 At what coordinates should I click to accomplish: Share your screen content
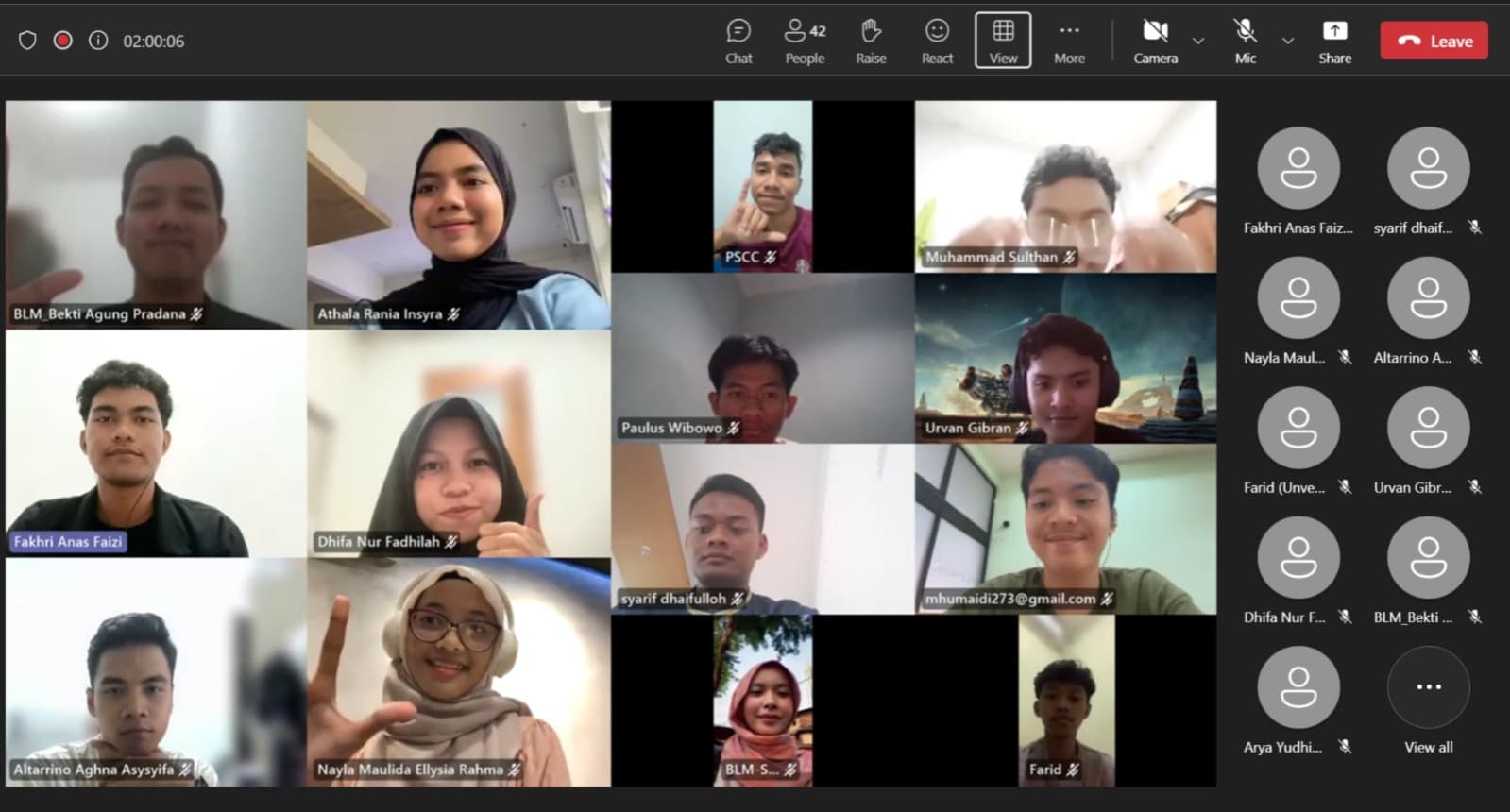click(x=1334, y=42)
